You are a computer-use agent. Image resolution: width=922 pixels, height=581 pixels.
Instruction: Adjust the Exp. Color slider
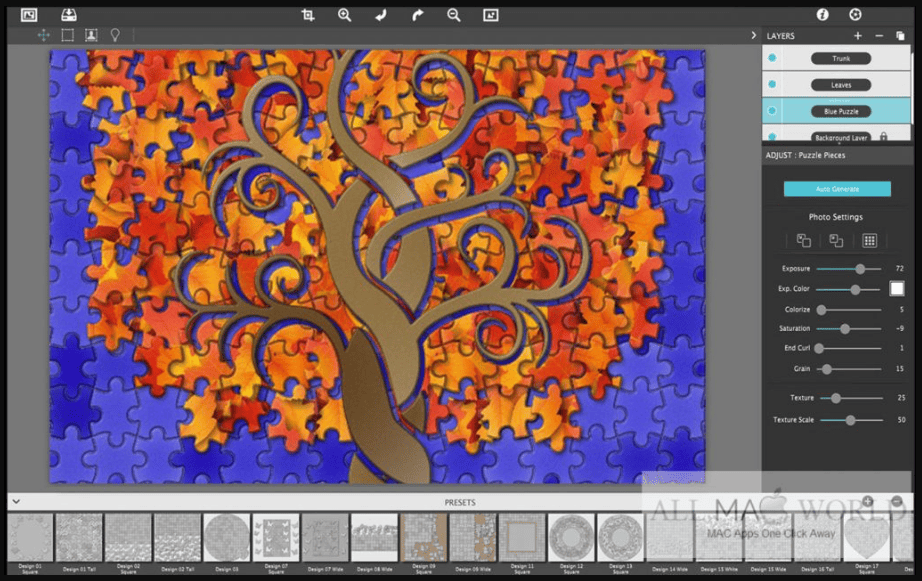[x=848, y=289]
